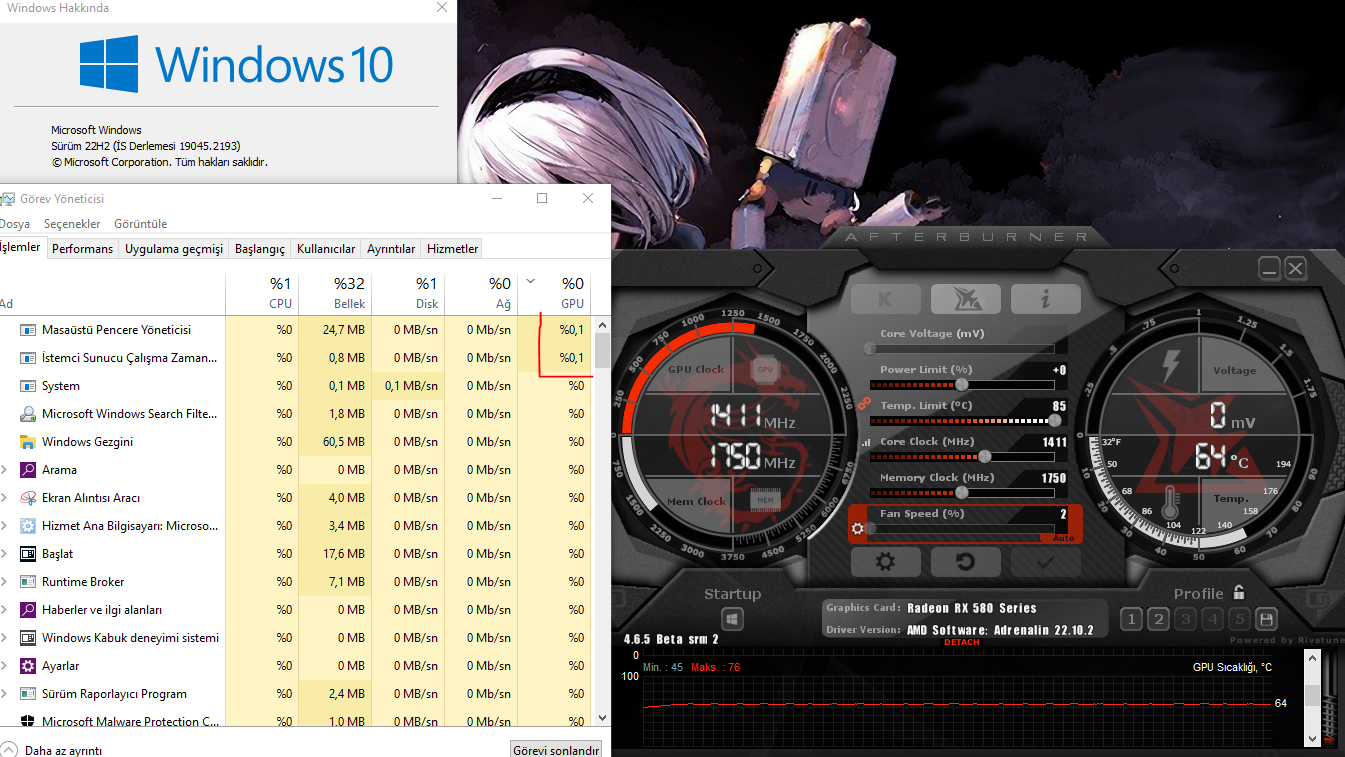The height and width of the screenshot is (757, 1345).
Task: Save profile with the floppy disk icon
Action: pos(1266,619)
